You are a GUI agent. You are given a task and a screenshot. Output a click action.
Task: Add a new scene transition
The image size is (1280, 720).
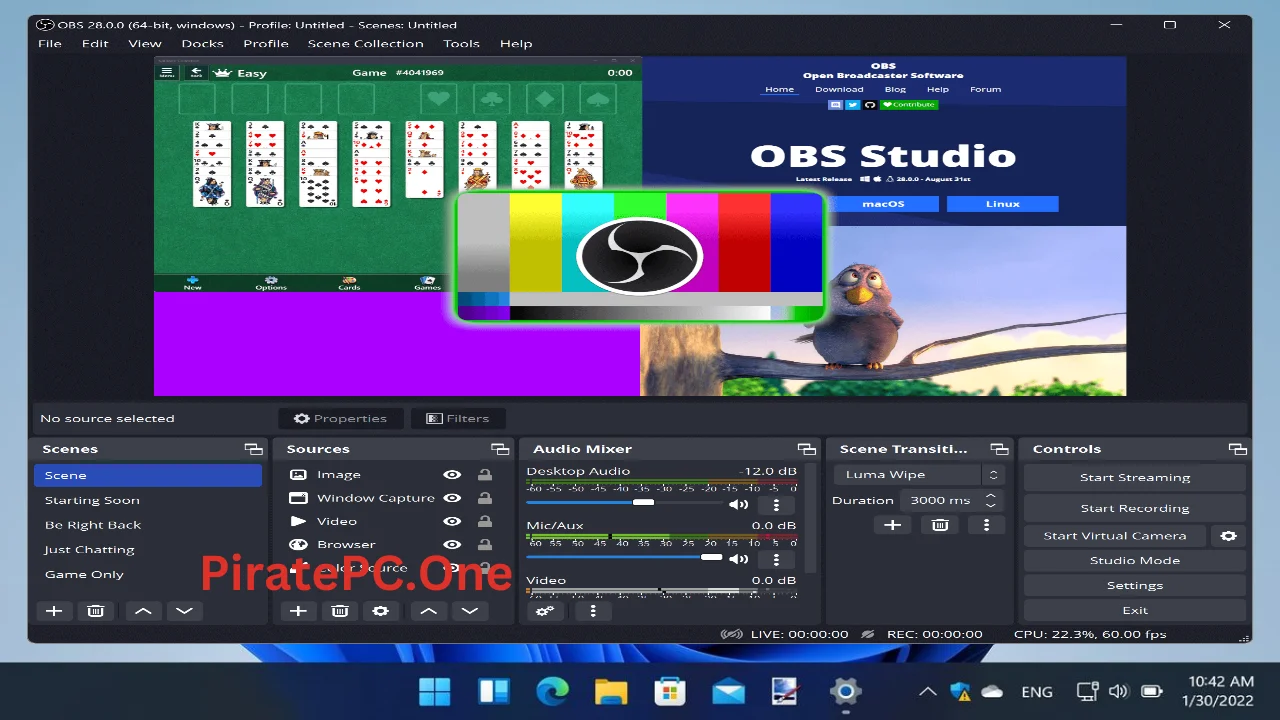(x=893, y=525)
